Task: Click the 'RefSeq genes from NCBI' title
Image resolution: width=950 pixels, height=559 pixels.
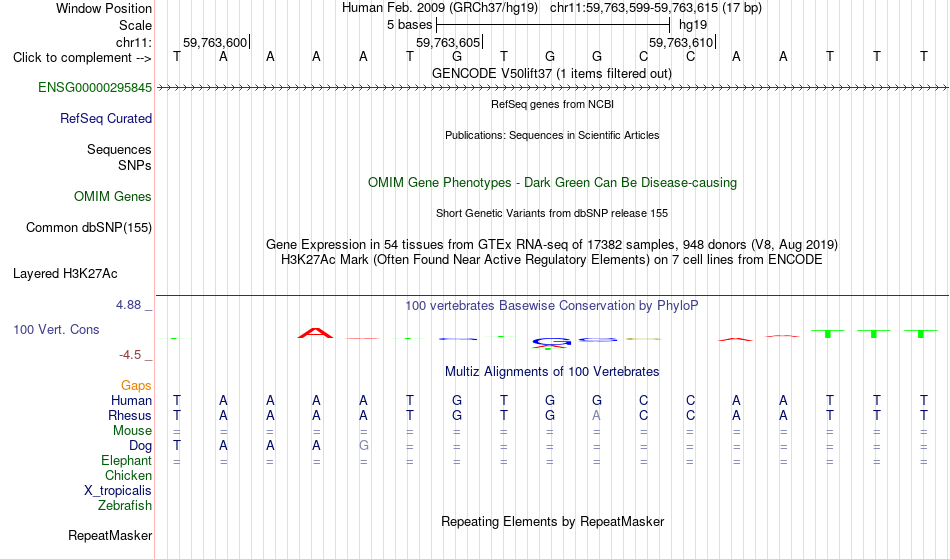Action: (553, 104)
